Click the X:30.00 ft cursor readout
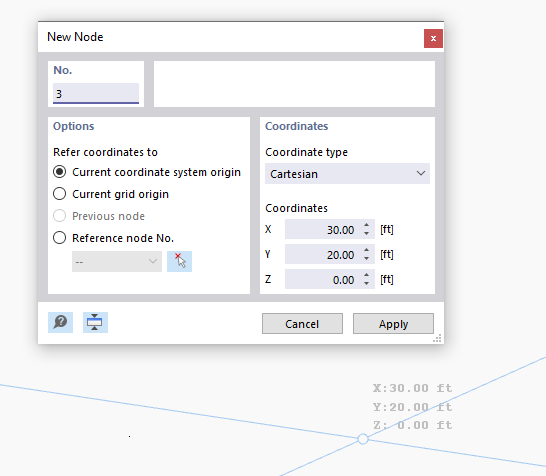 pyautogui.click(x=412, y=388)
